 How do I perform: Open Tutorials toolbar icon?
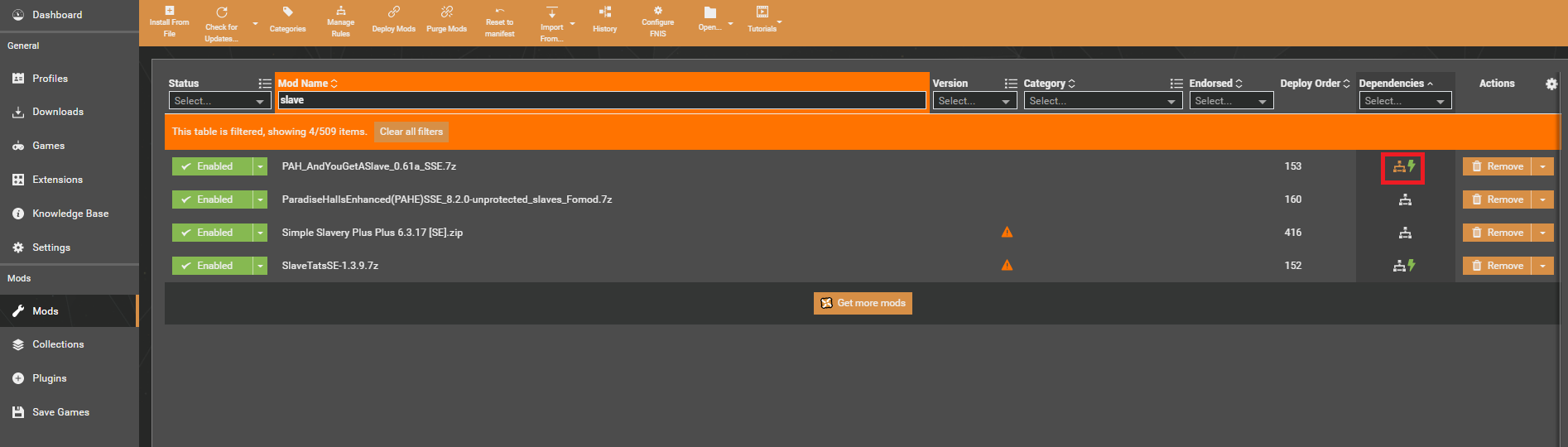[x=762, y=21]
